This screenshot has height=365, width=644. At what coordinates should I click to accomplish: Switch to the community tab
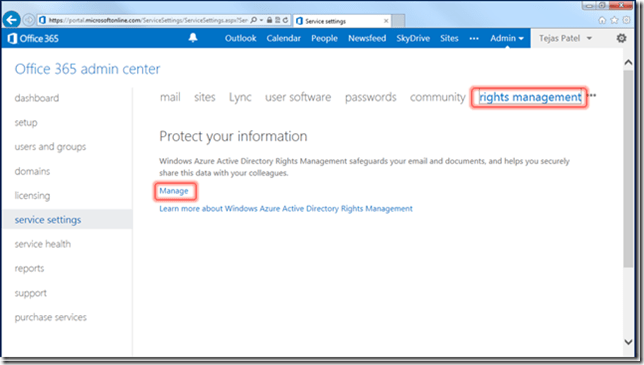(437, 97)
